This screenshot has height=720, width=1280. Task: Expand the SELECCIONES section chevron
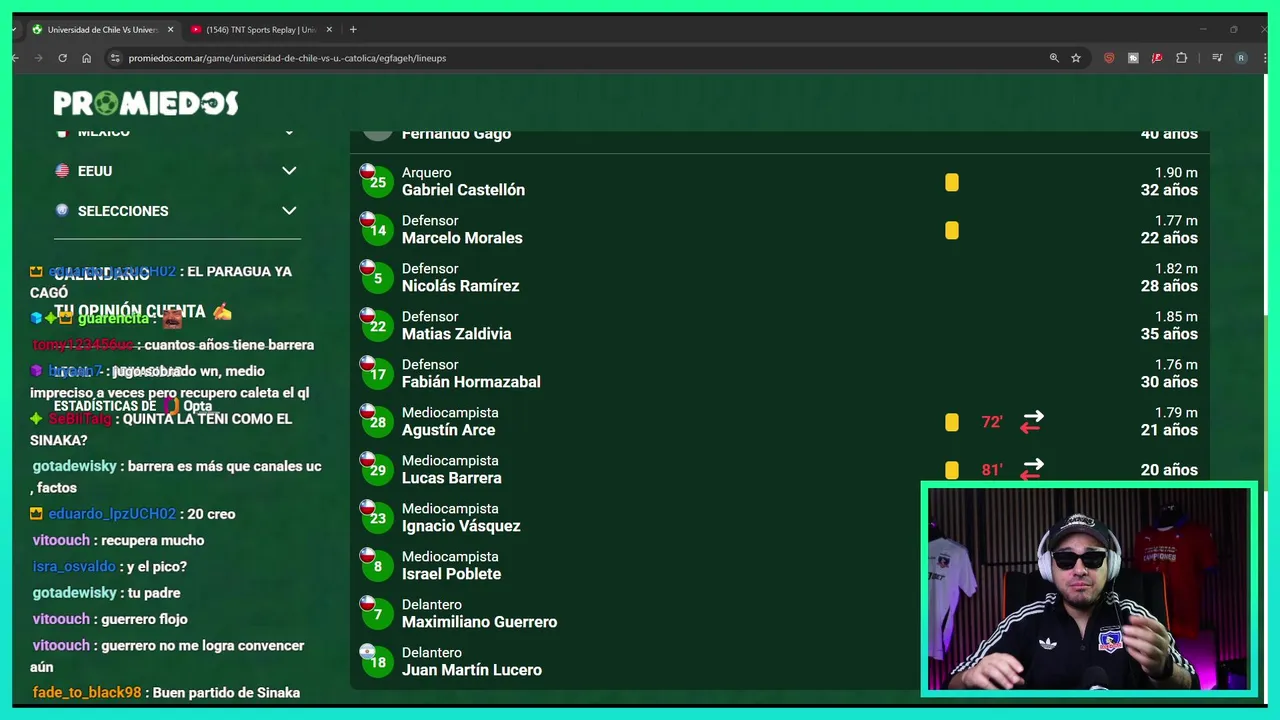coord(289,211)
